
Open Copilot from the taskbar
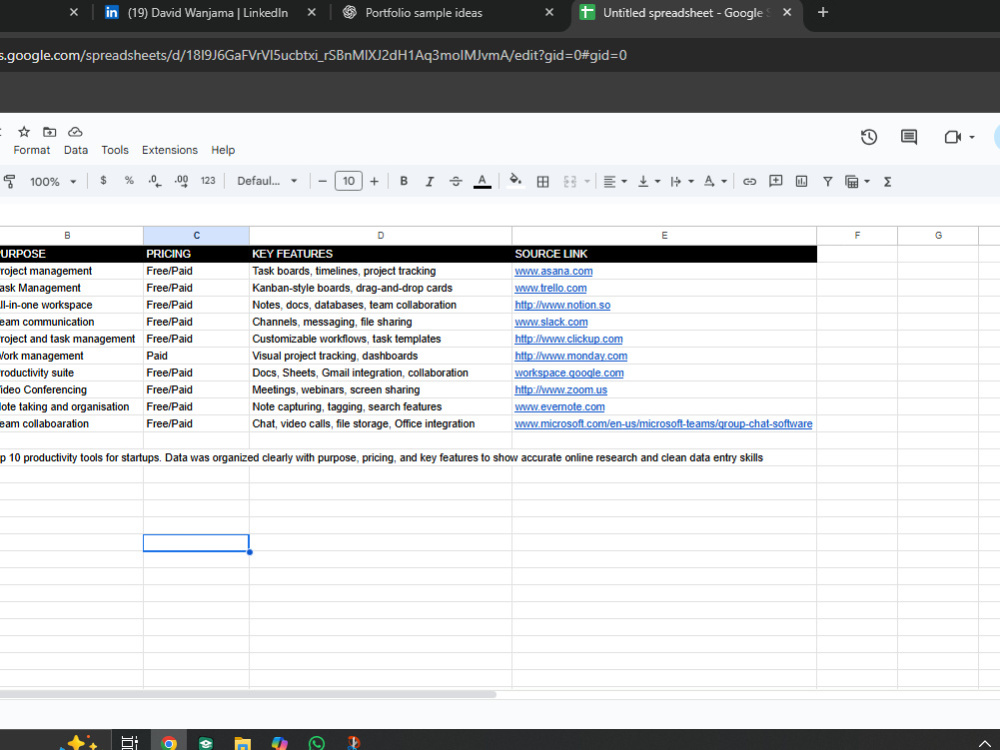pos(279,743)
